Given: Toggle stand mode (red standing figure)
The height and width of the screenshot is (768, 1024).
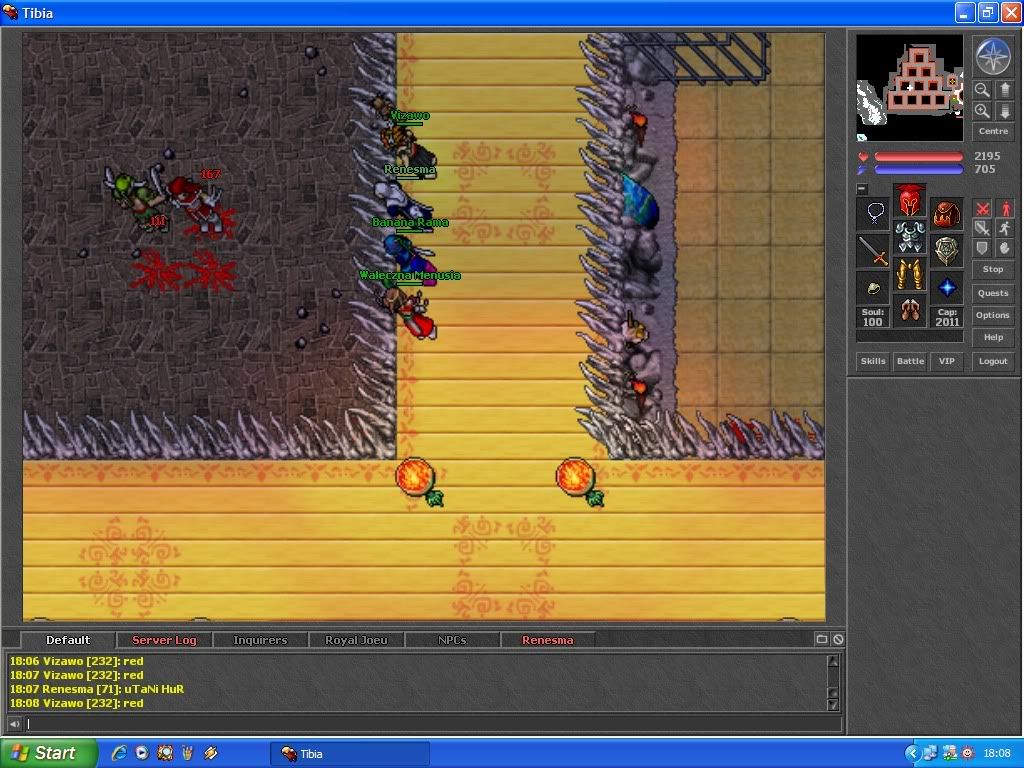Looking at the screenshot, I should click(x=1005, y=209).
